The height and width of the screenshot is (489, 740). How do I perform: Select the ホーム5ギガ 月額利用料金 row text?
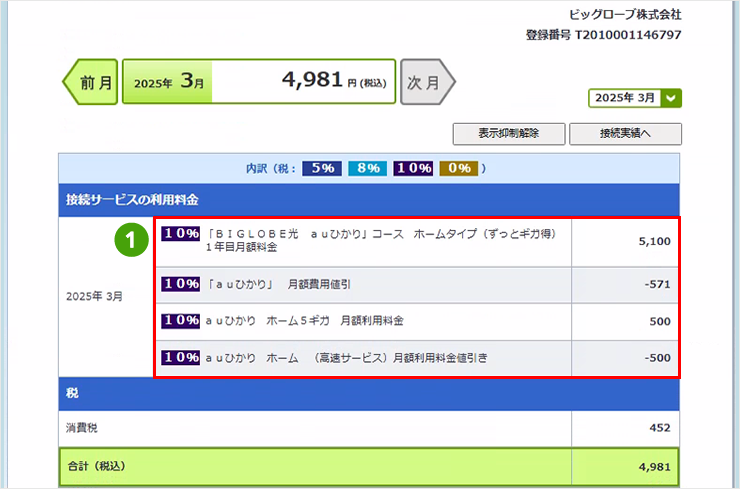point(304,321)
